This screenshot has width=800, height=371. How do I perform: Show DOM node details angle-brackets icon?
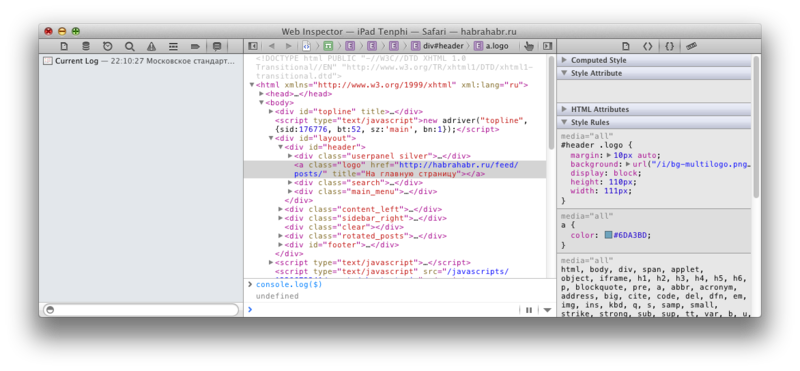[647, 46]
